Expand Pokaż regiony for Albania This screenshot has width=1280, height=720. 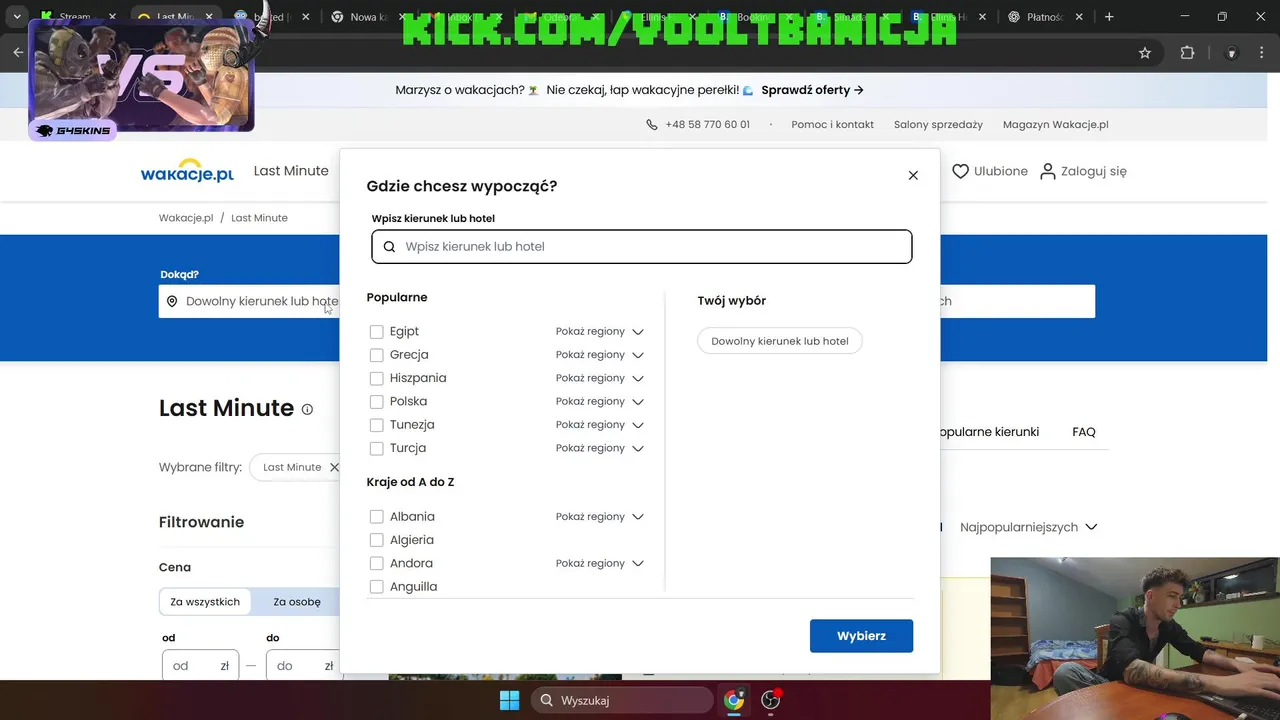pos(600,517)
